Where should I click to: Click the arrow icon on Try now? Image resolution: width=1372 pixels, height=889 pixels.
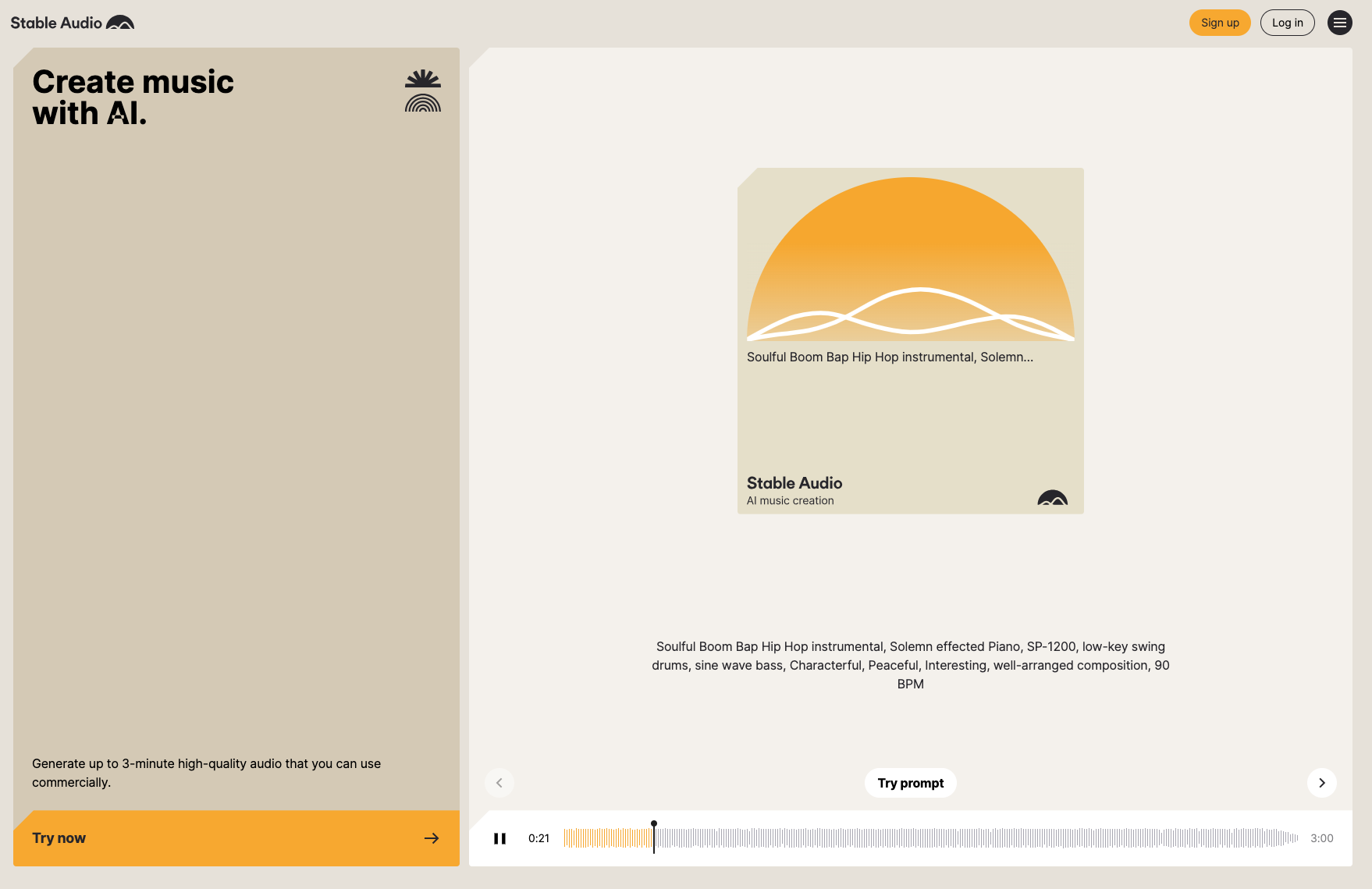(x=432, y=838)
